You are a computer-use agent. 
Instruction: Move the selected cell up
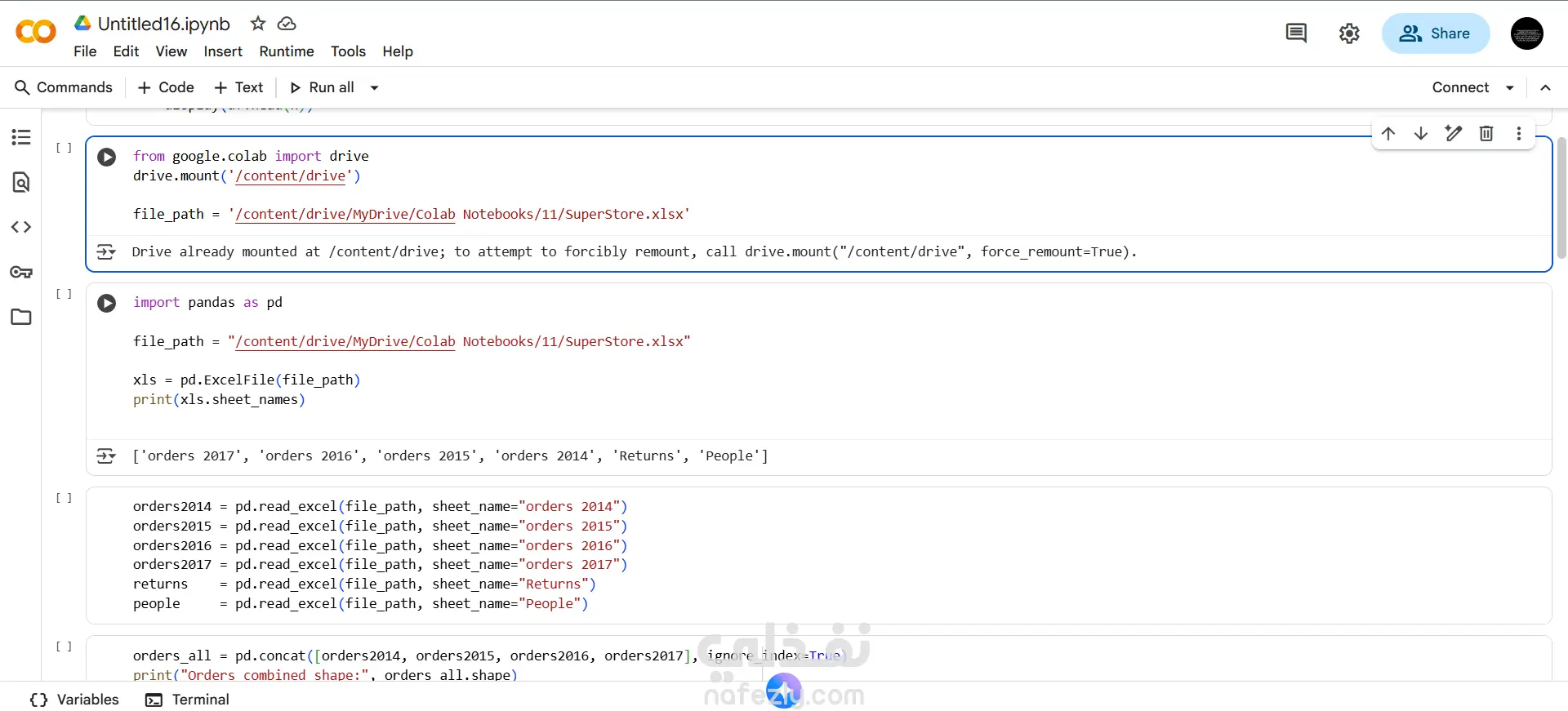tap(1388, 134)
